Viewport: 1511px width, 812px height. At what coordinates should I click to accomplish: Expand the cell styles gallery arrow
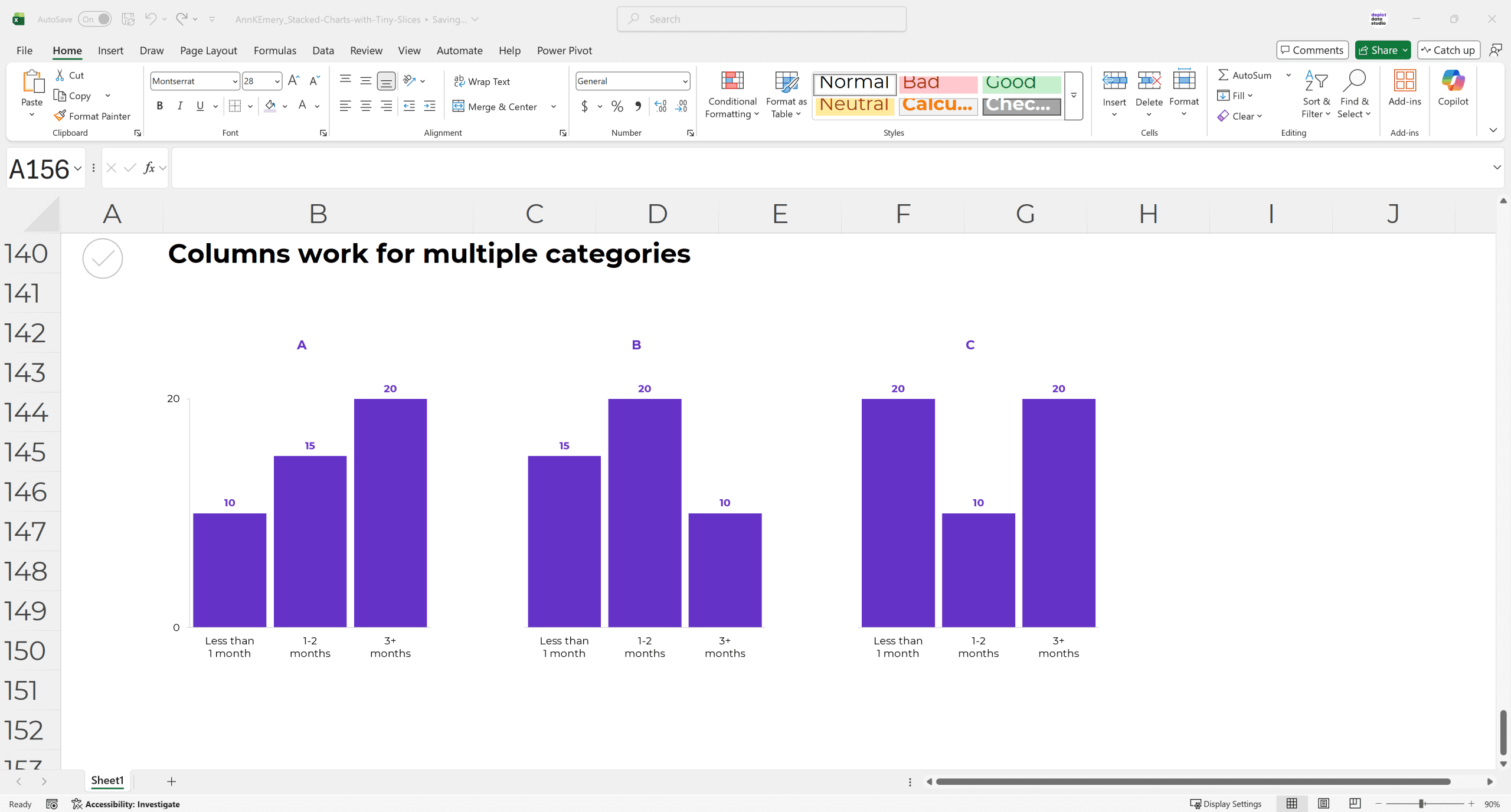tap(1074, 96)
